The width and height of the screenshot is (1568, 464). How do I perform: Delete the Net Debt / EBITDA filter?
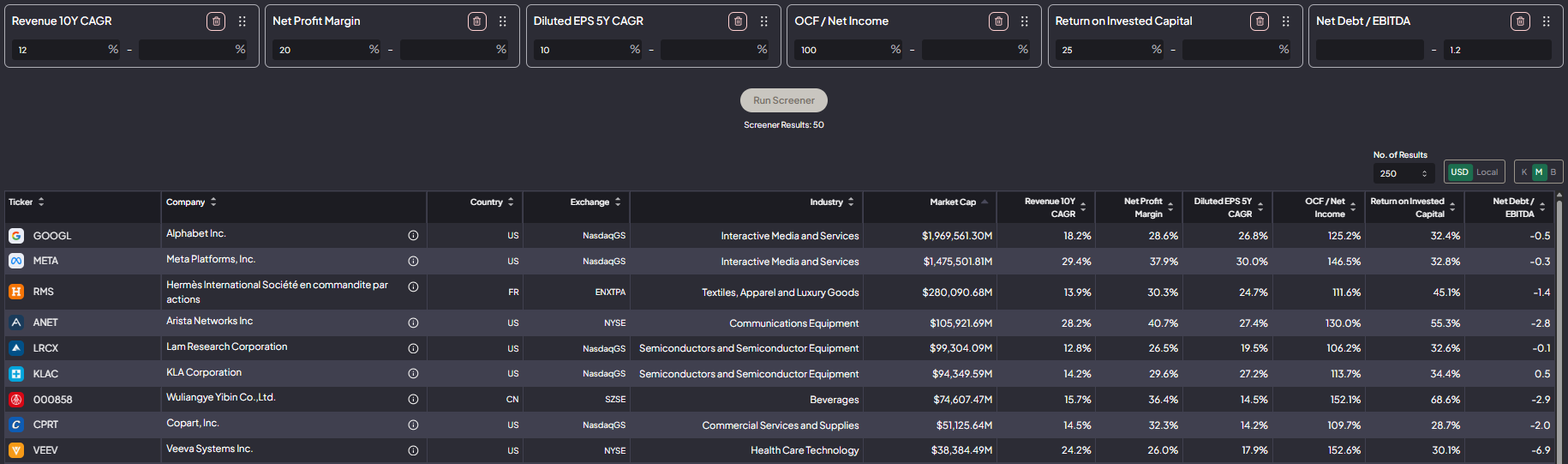click(x=1520, y=21)
